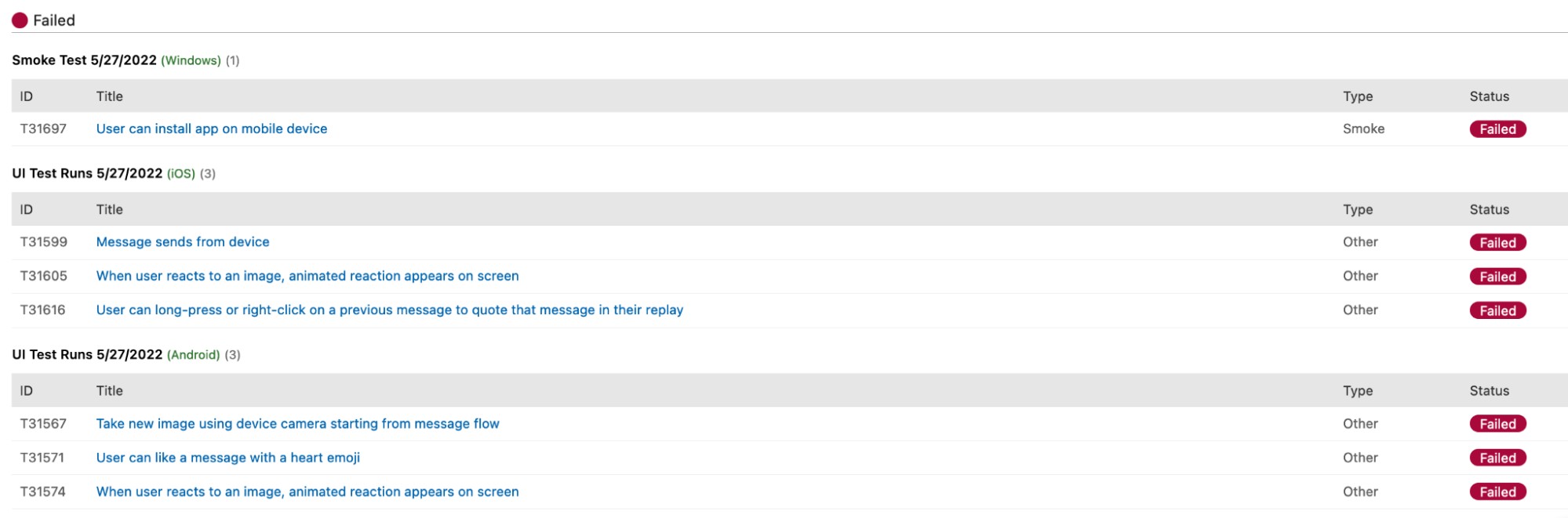The image size is (1568, 518).
Task: Select the Smoke Test 5/27/2022 run heading
Action: point(84,60)
